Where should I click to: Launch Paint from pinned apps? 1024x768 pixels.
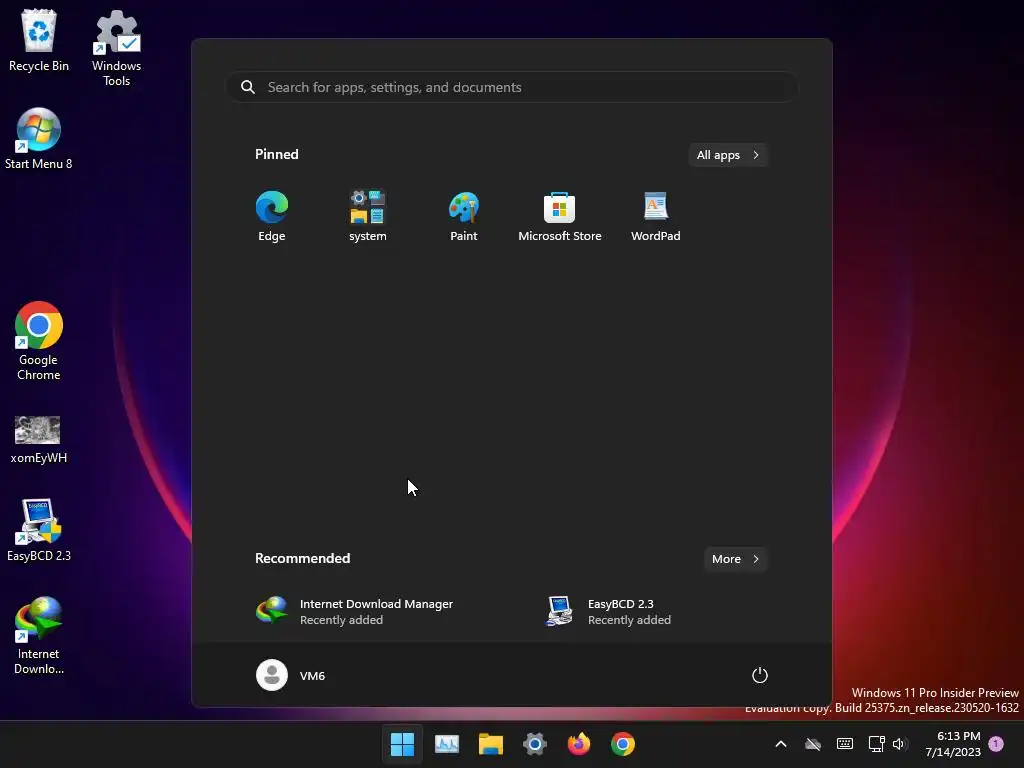coord(464,217)
